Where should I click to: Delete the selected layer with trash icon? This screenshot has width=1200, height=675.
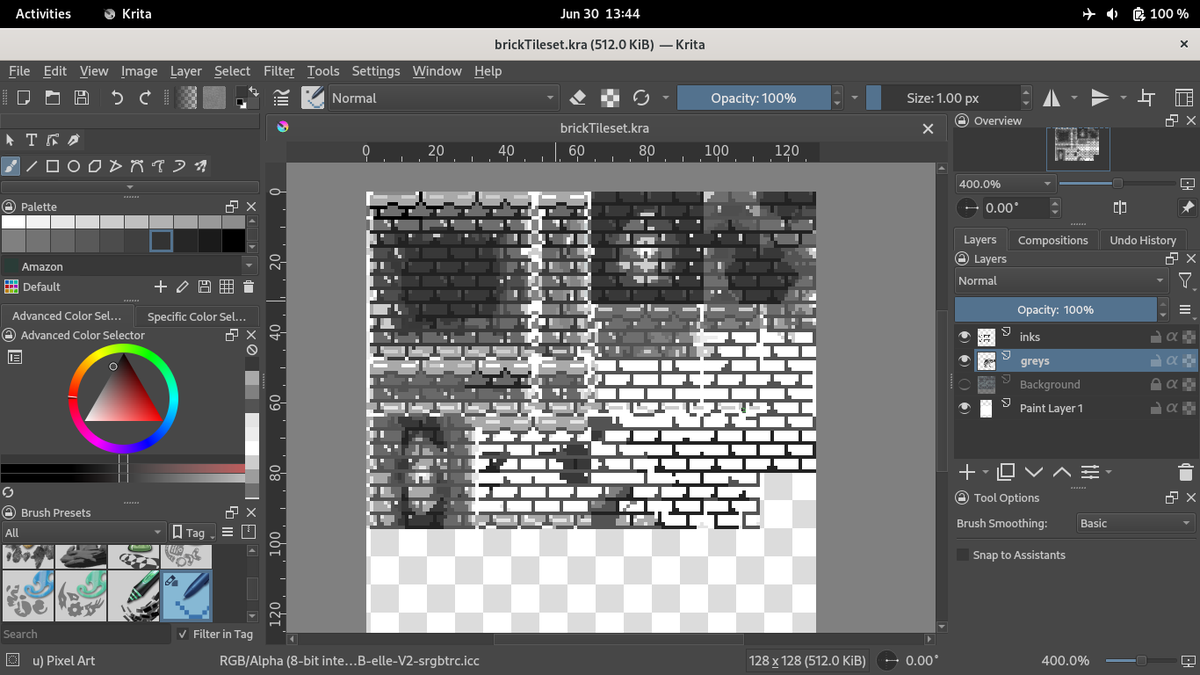click(1186, 472)
